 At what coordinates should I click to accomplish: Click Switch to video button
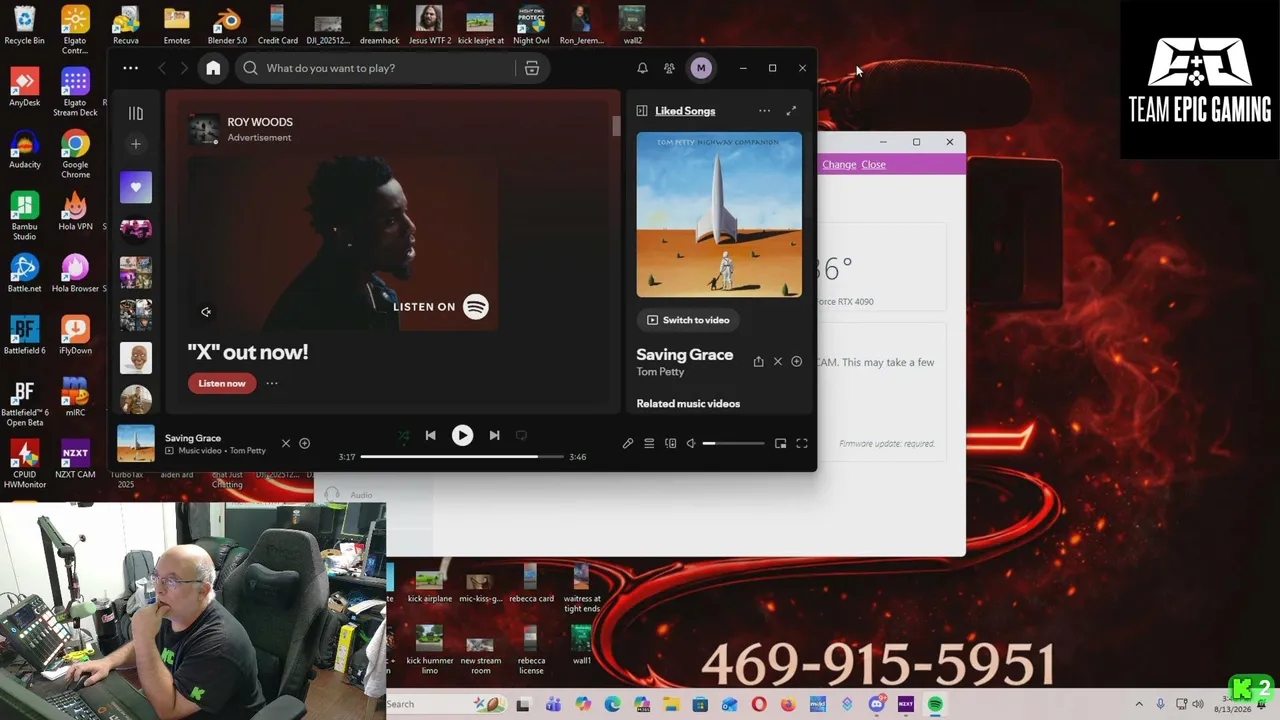coord(688,320)
